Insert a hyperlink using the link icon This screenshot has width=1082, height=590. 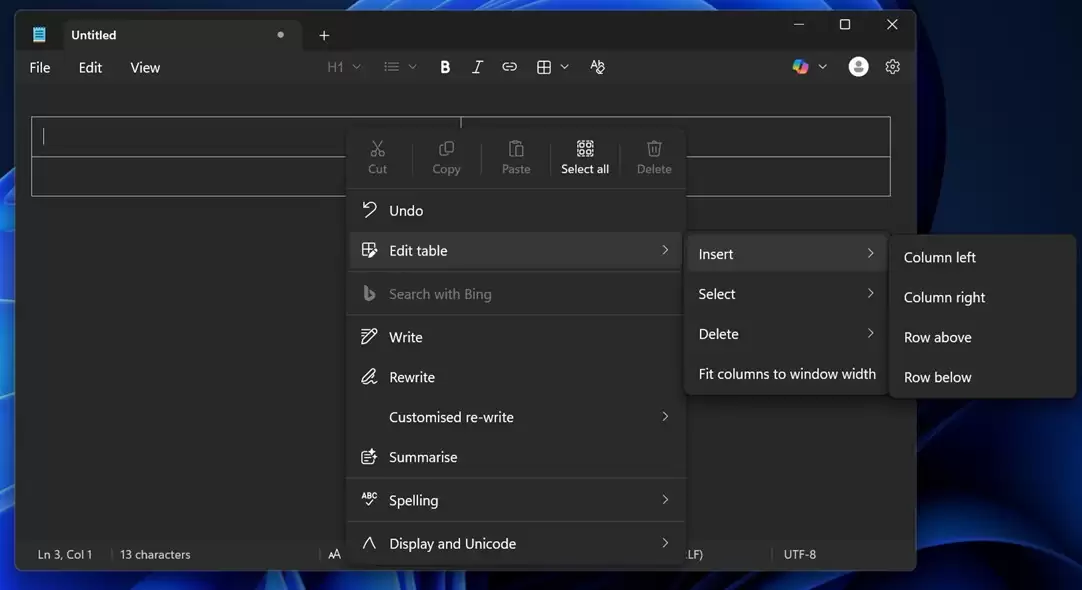click(509, 66)
